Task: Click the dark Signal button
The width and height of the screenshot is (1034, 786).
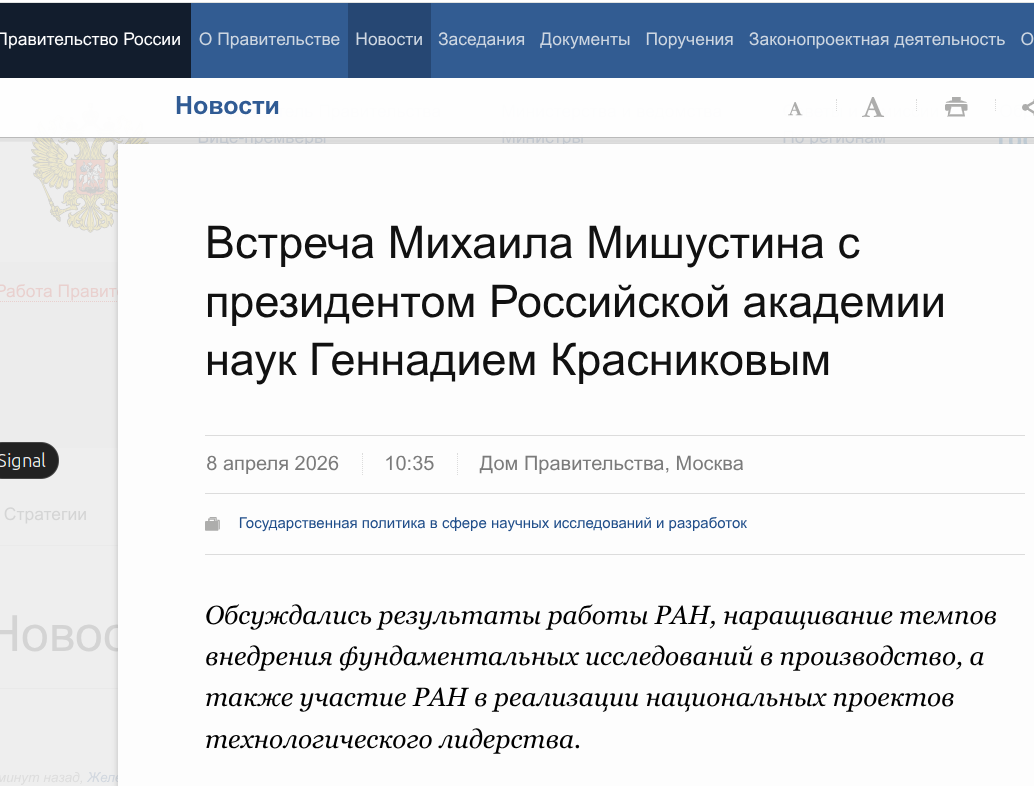Action: (25, 461)
